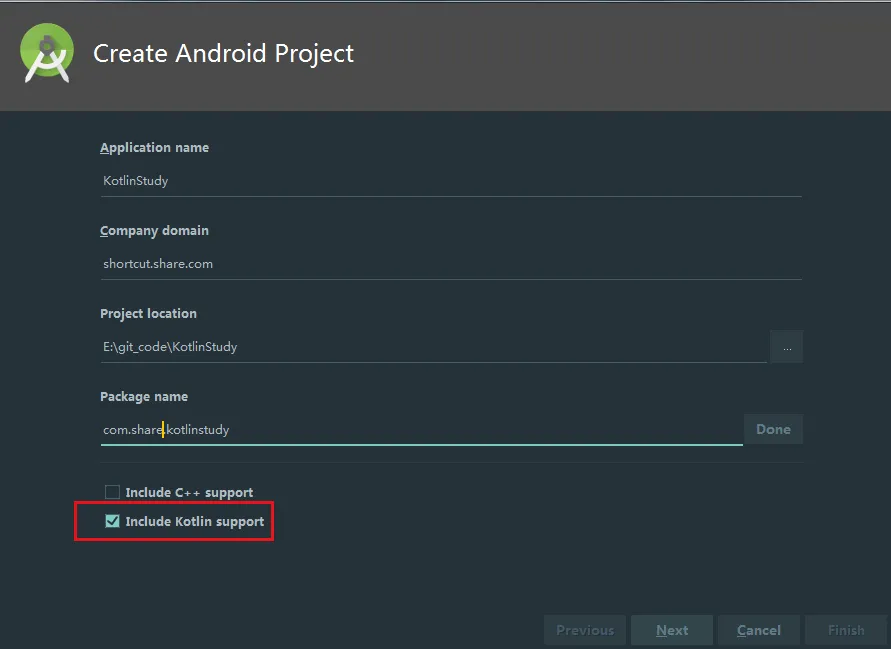Image resolution: width=891 pixels, height=649 pixels.
Task: Click the 'Include Kotlin support' label text
Action: [195, 521]
